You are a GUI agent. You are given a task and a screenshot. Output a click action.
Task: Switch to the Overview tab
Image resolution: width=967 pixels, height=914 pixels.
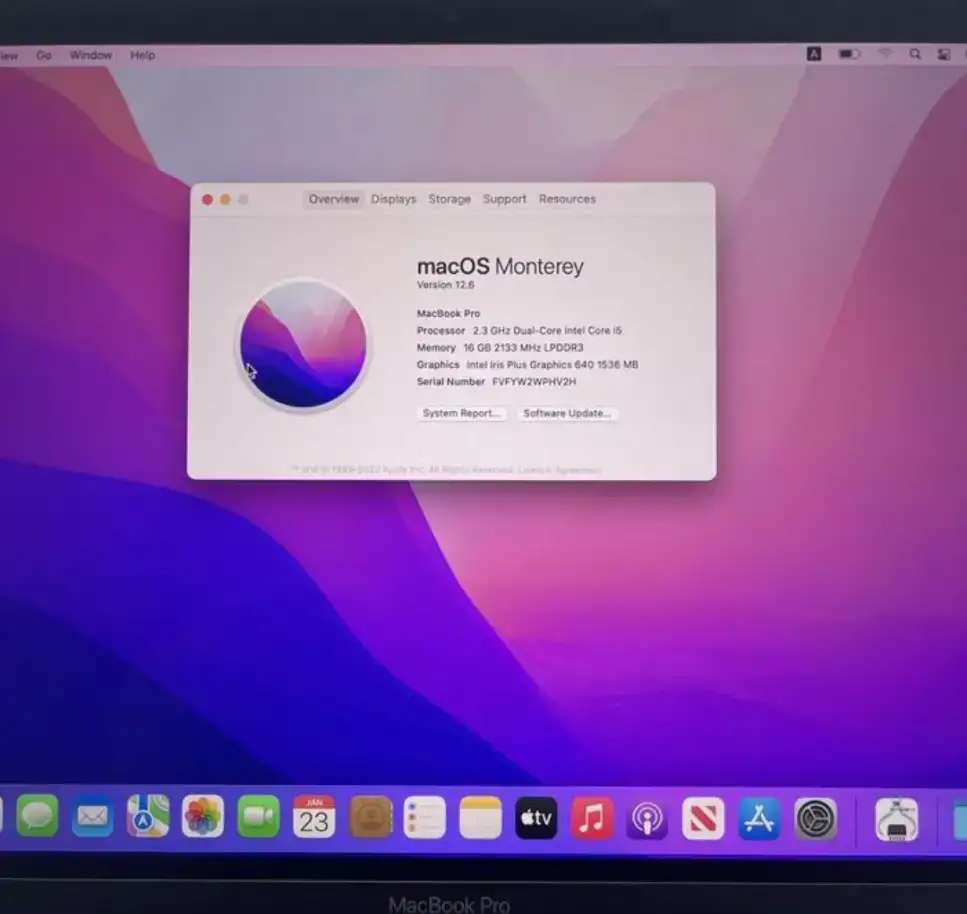pyautogui.click(x=334, y=199)
